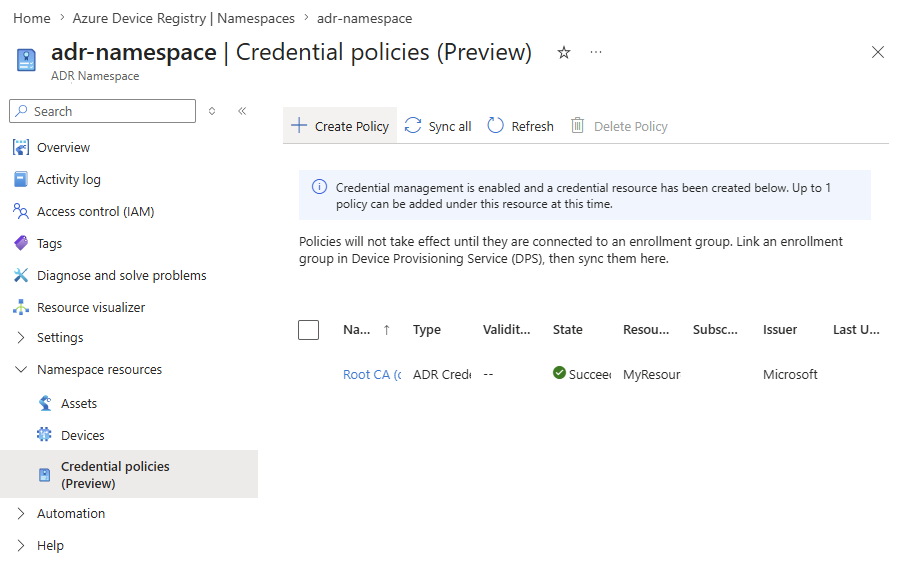
Task: Click the Delete Policy button
Action: coord(619,126)
